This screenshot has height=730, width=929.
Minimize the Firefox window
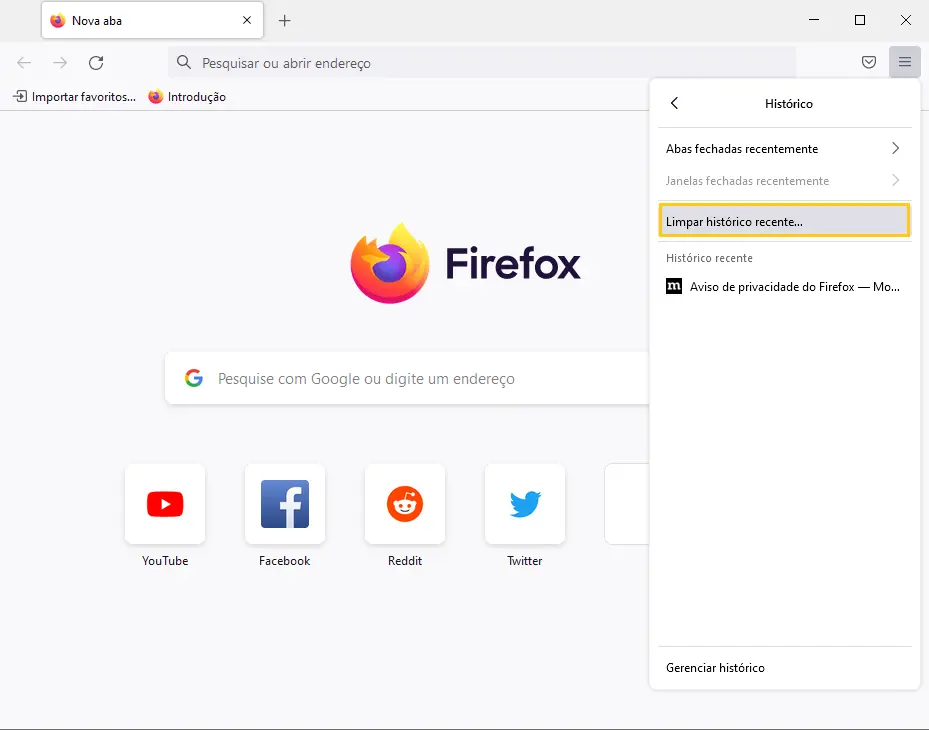[x=814, y=20]
